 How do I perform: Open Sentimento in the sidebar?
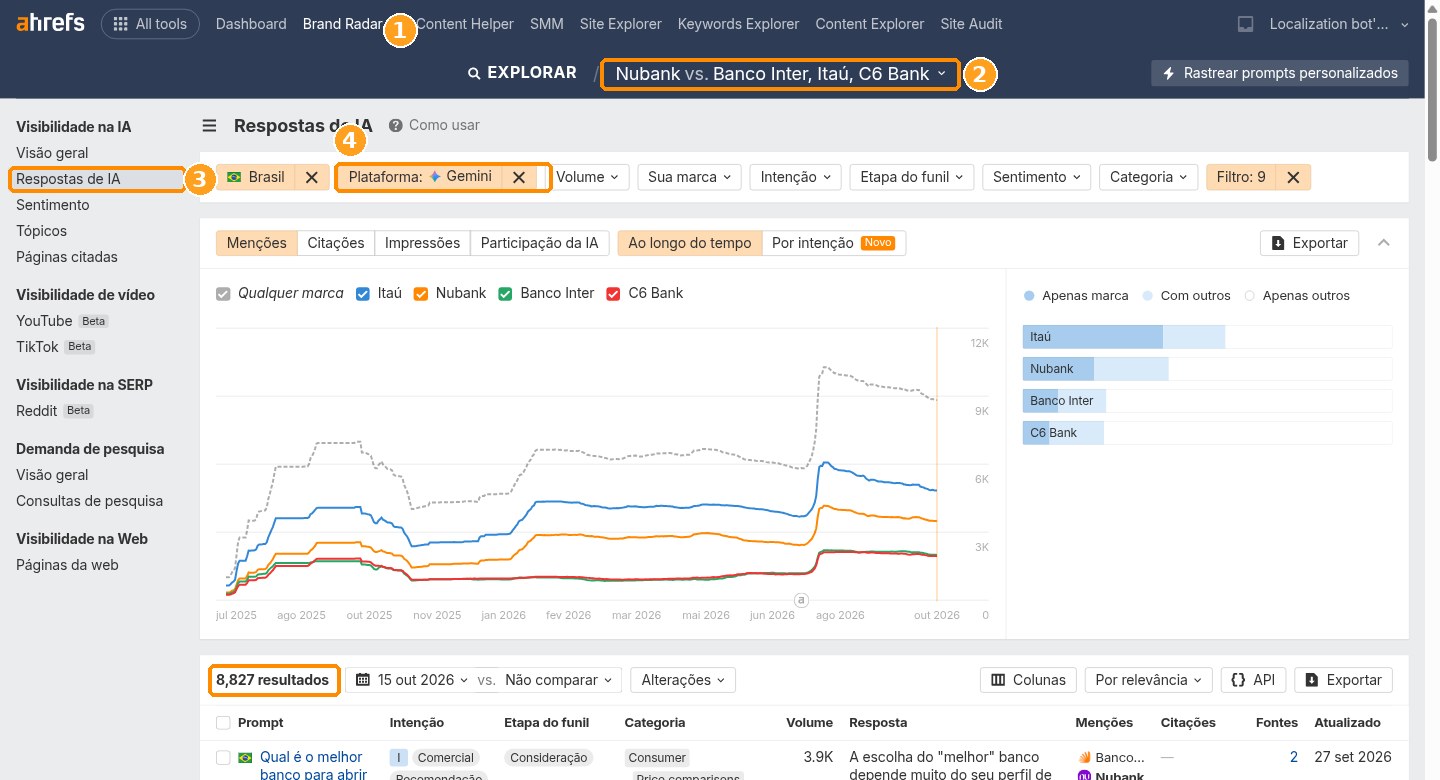point(53,205)
